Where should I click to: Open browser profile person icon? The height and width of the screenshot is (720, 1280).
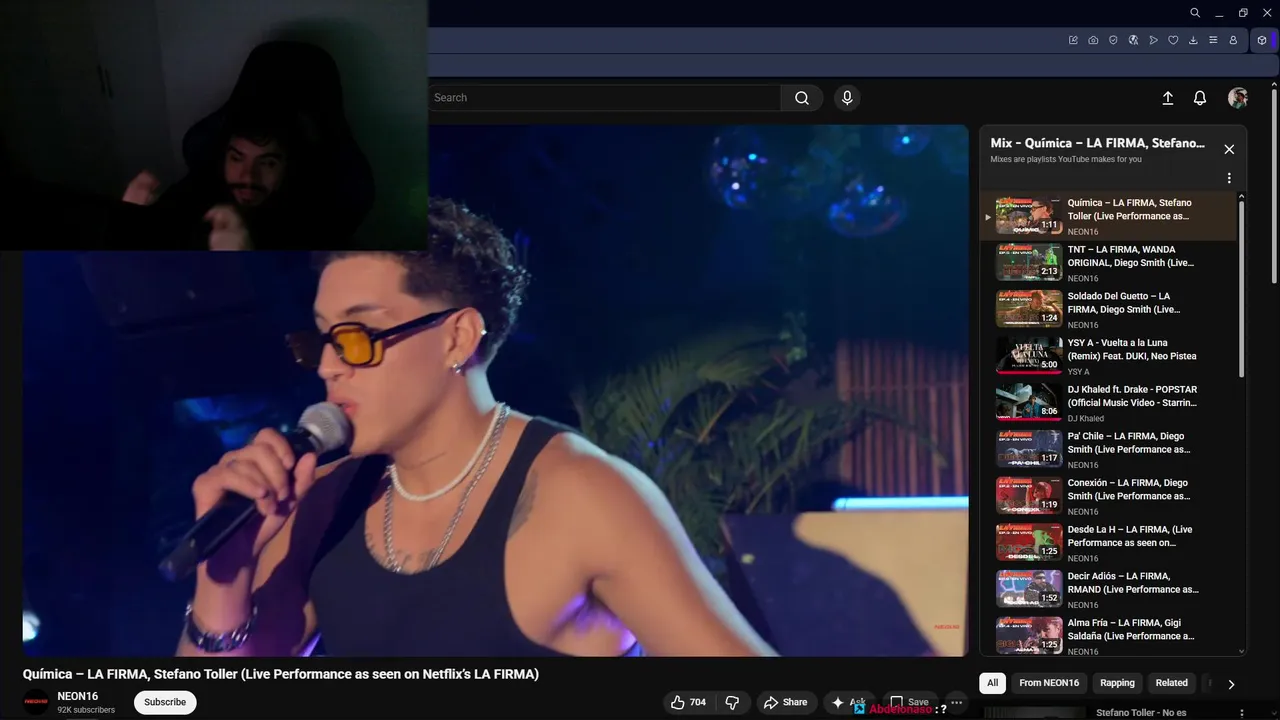coord(1233,40)
